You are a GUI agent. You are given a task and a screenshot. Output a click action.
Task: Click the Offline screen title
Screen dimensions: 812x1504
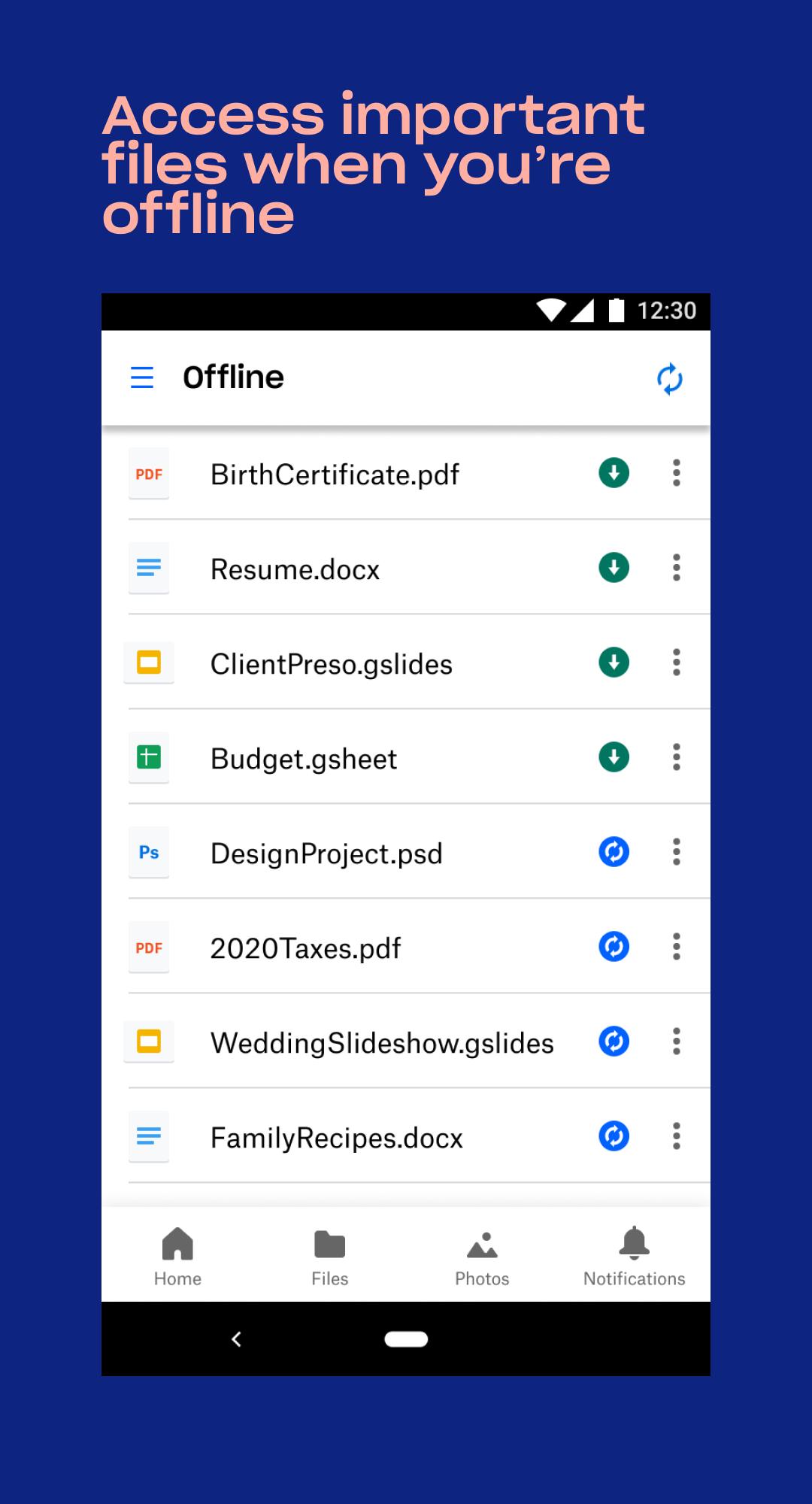click(x=233, y=377)
